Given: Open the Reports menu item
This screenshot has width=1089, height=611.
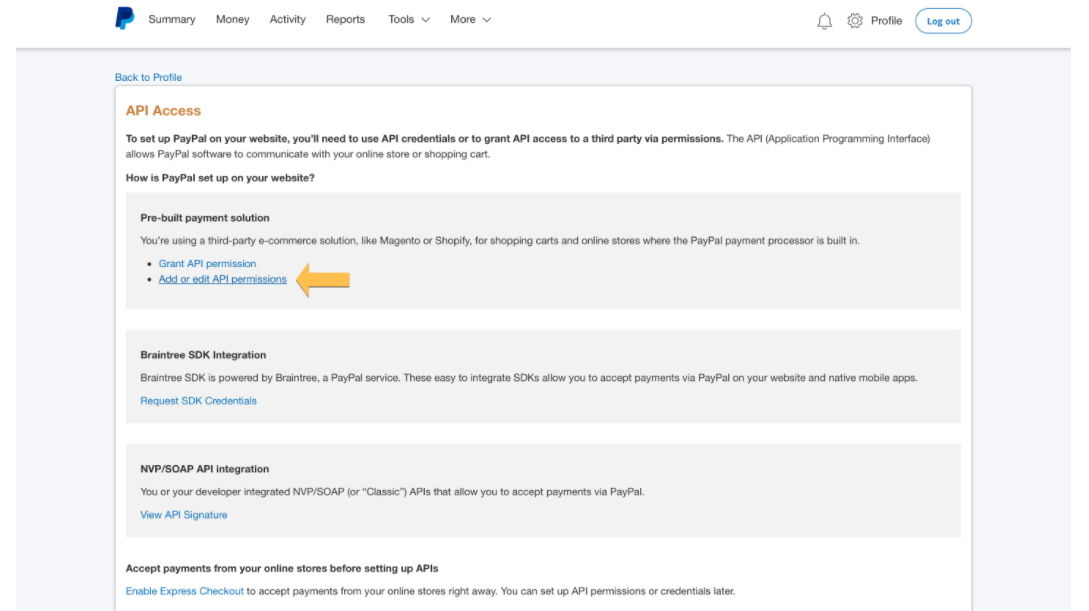Looking at the screenshot, I should (x=345, y=19).
